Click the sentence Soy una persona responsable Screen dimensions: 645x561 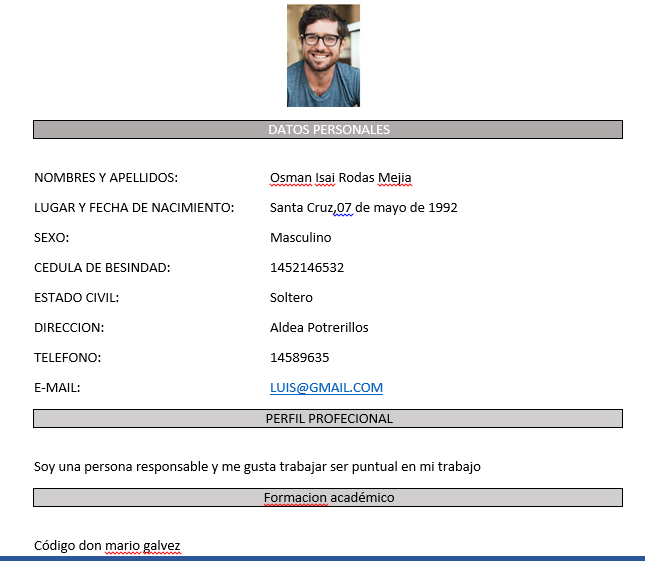[257, 467]
